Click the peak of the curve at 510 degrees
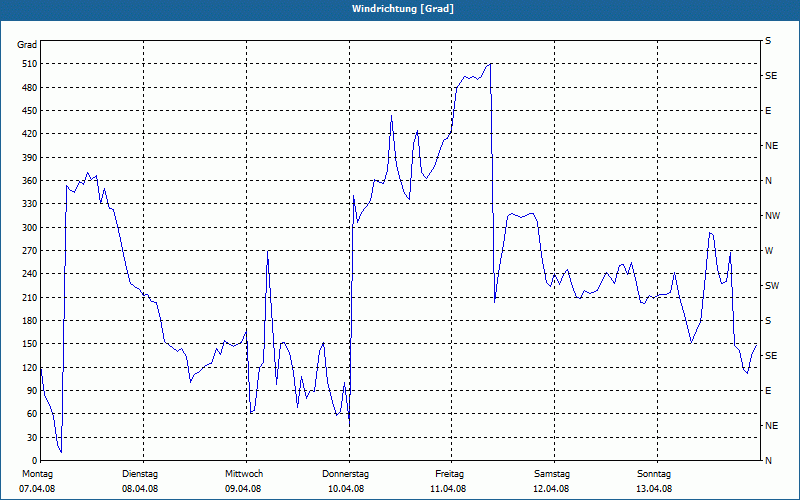 click(490, 64)
